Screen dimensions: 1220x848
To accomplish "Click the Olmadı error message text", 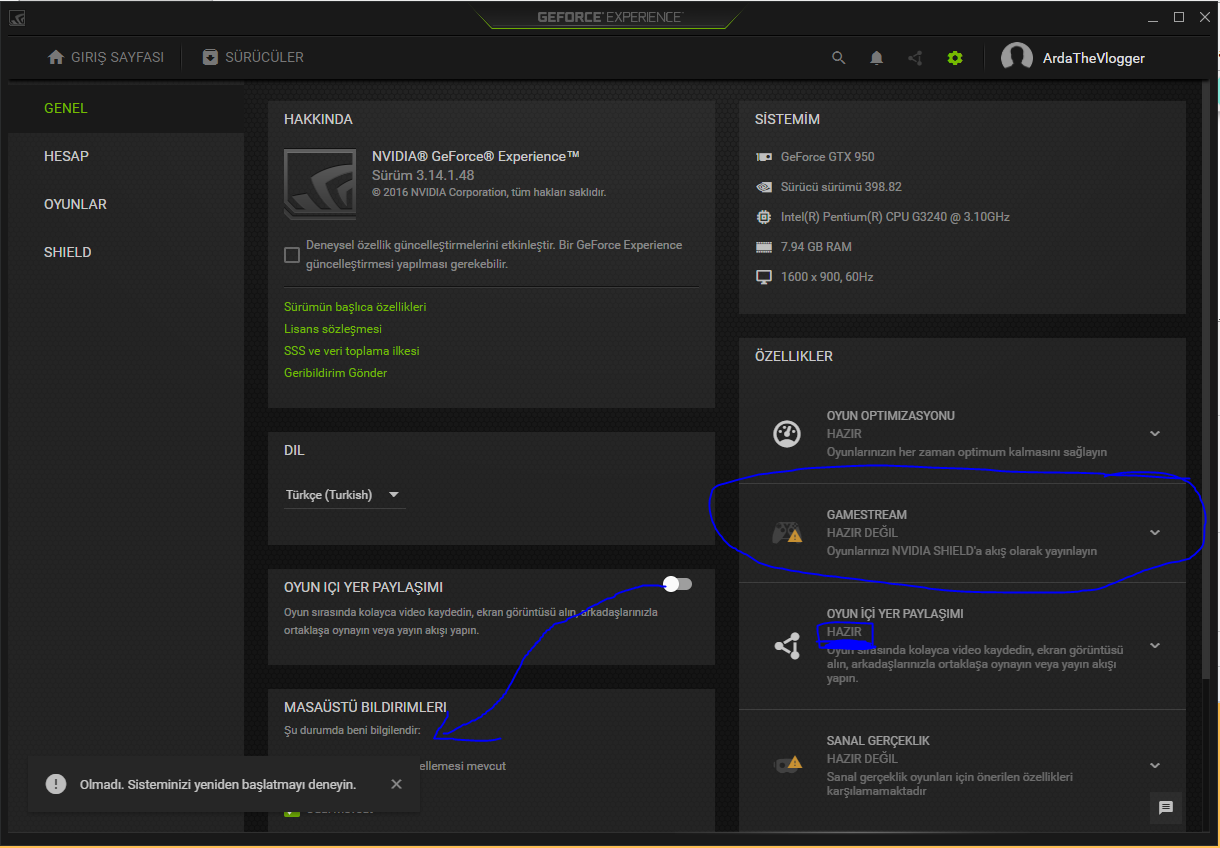I will (218, 784).
